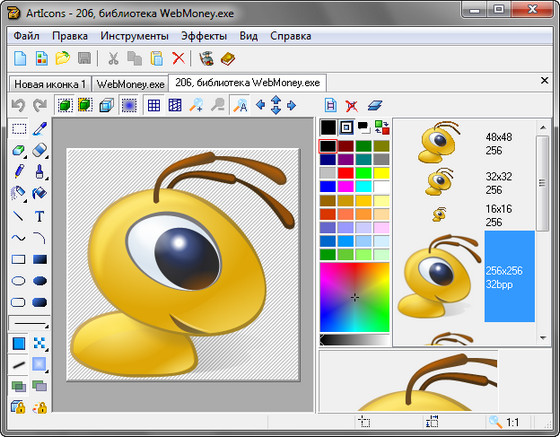Close the current tab with X button
Image resolution: width=560 pixels, height=437 pixels.
coord(544,80)
